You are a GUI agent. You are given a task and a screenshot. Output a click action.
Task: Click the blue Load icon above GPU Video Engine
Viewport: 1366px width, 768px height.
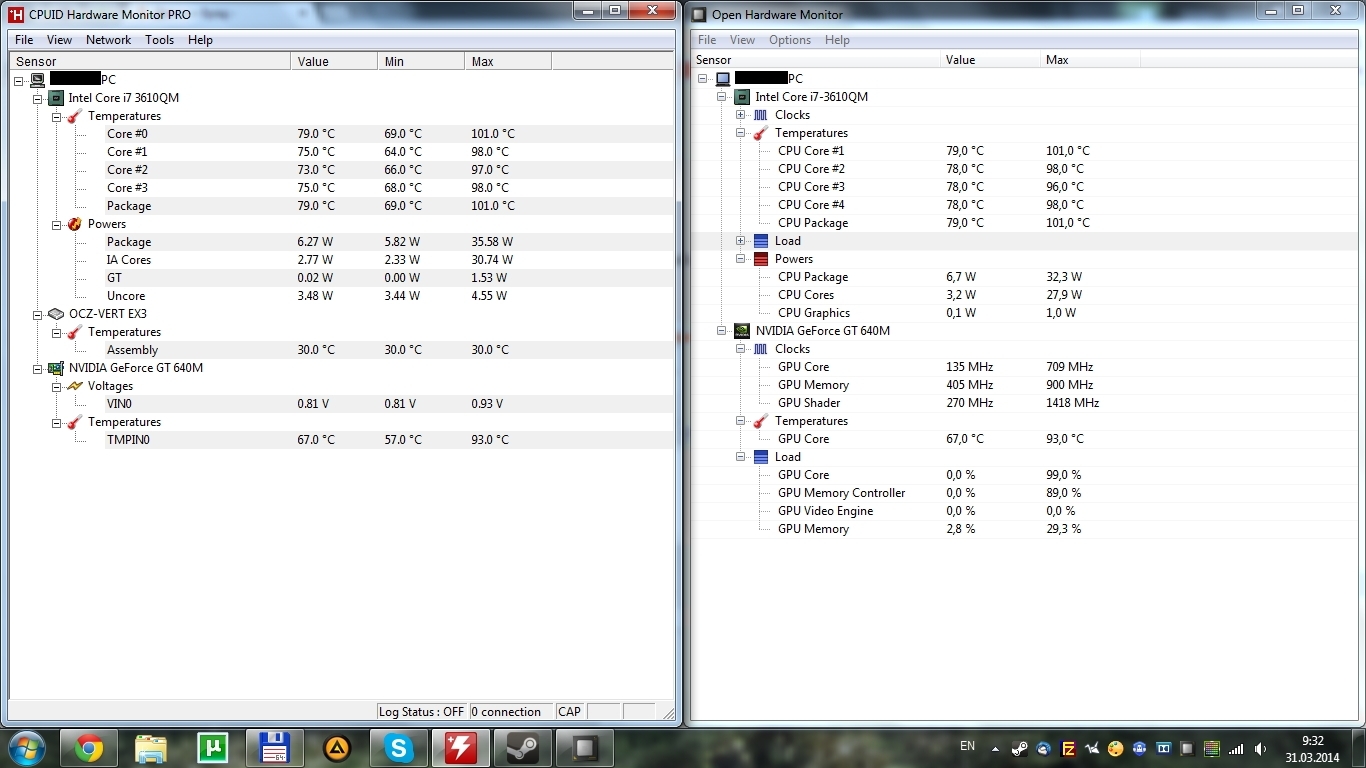[761, 457]
